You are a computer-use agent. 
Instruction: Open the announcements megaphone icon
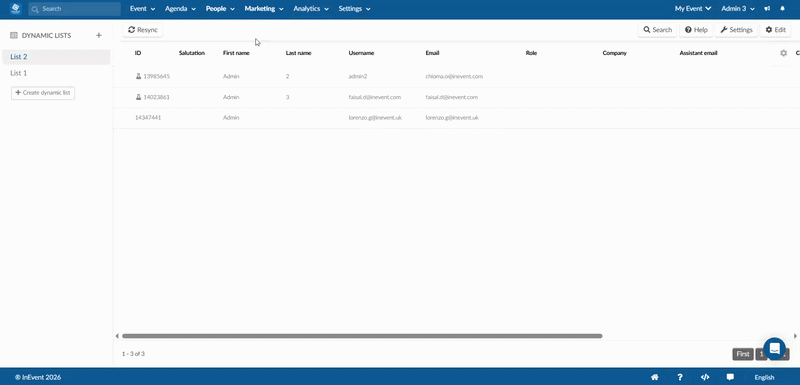click(x=767, y=9)
